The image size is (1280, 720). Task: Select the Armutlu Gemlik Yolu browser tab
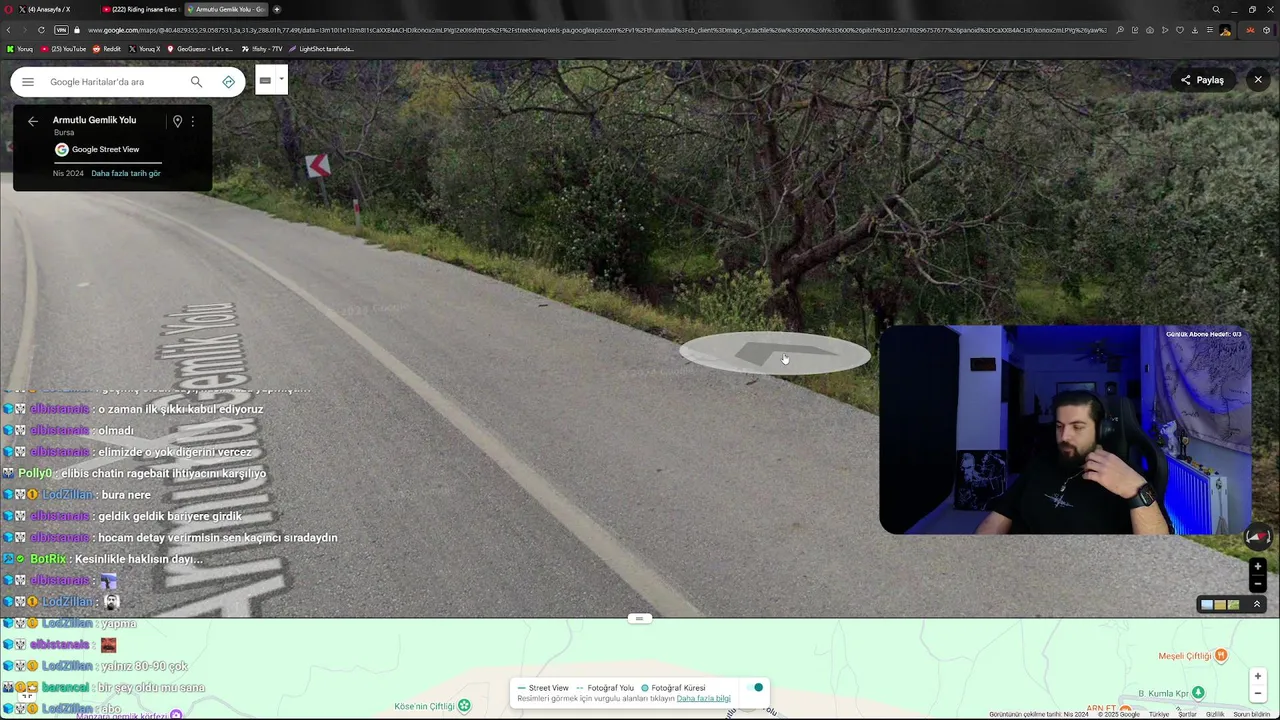pos(225,9)
